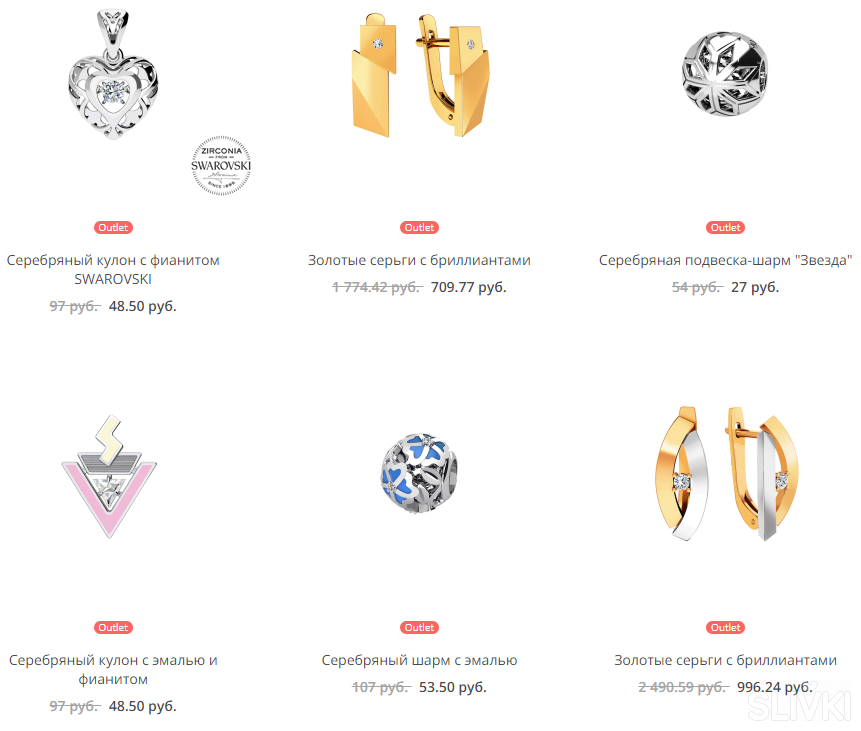
Task: Click the Zirconia from Swarovski badge
Action: coord(221,165)
